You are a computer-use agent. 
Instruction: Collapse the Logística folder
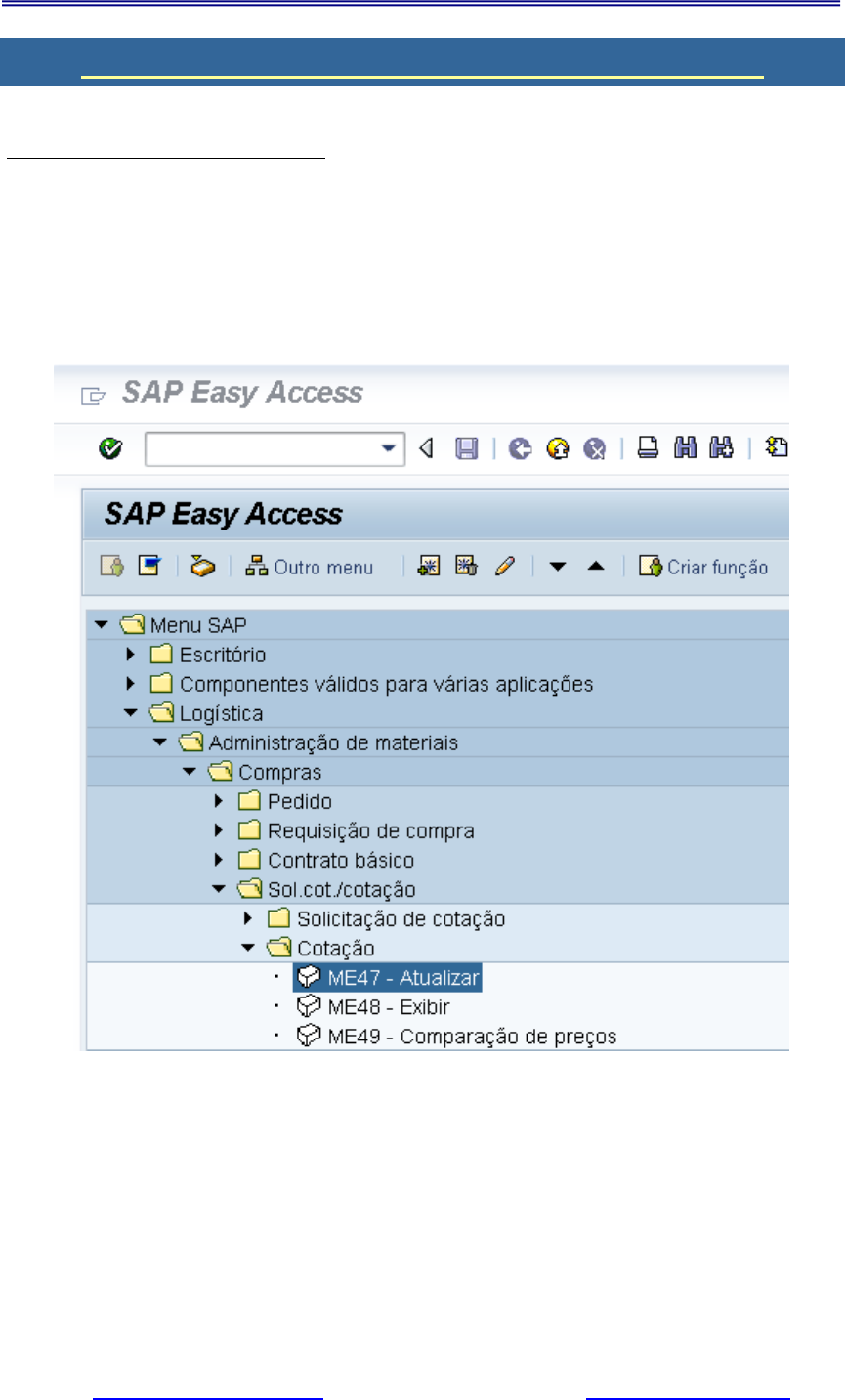pyautogui.click(x=131, y=713)
